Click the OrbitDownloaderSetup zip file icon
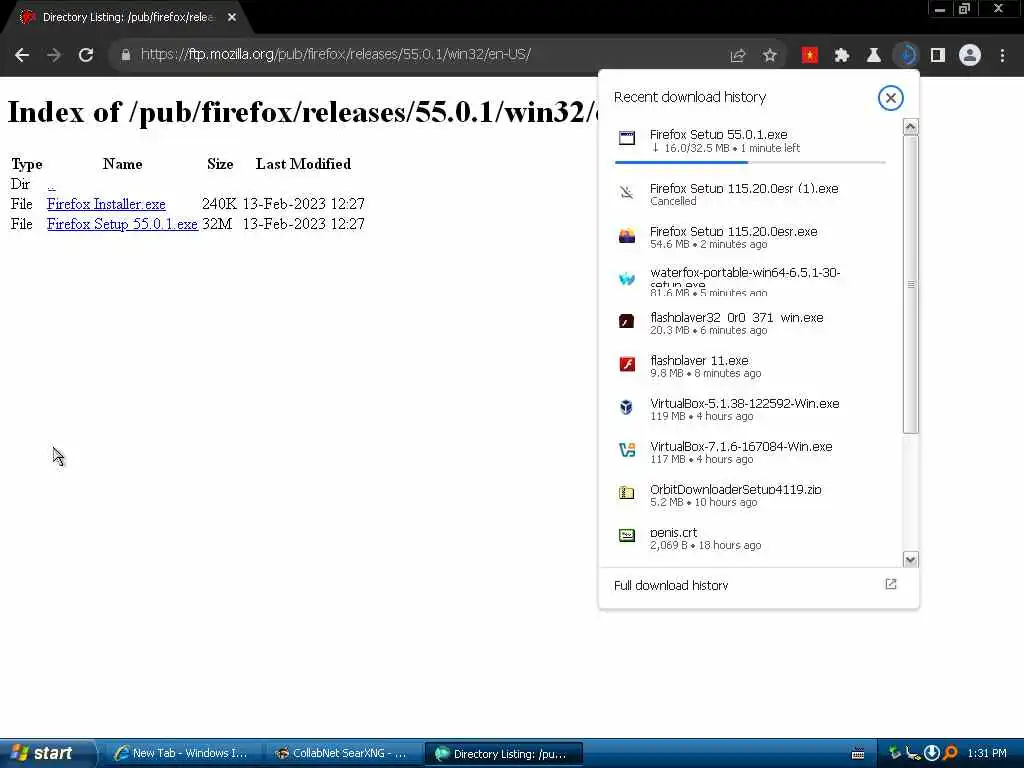Viewport: 1024px width, 768px height. [x=626, y=493]
